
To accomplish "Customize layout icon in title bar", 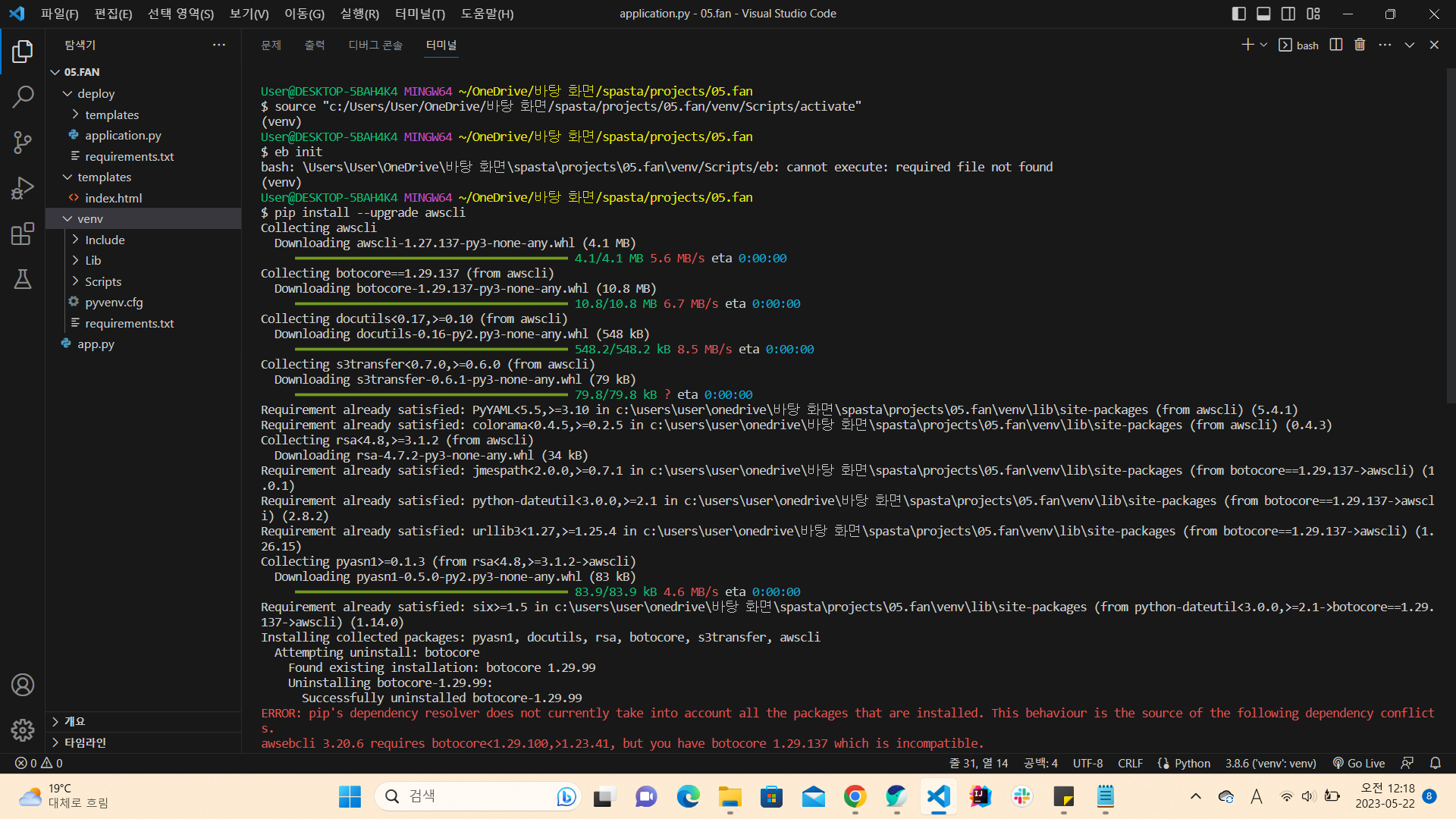I will (1313, 14).
